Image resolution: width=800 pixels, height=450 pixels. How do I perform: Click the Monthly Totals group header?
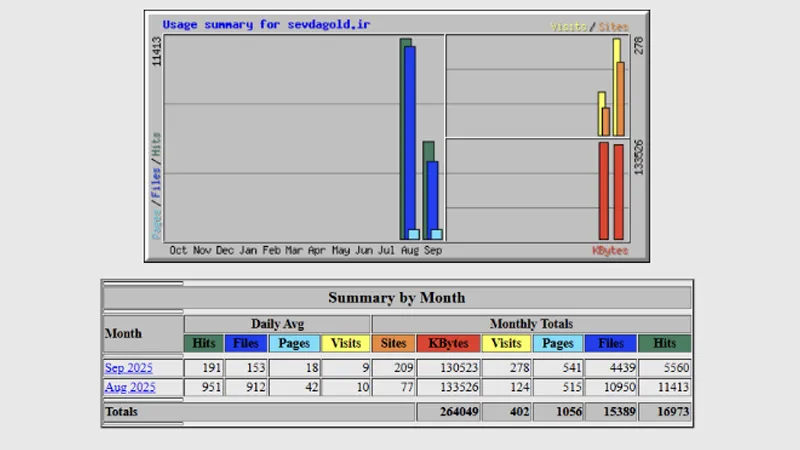click(x=531, y=324)
